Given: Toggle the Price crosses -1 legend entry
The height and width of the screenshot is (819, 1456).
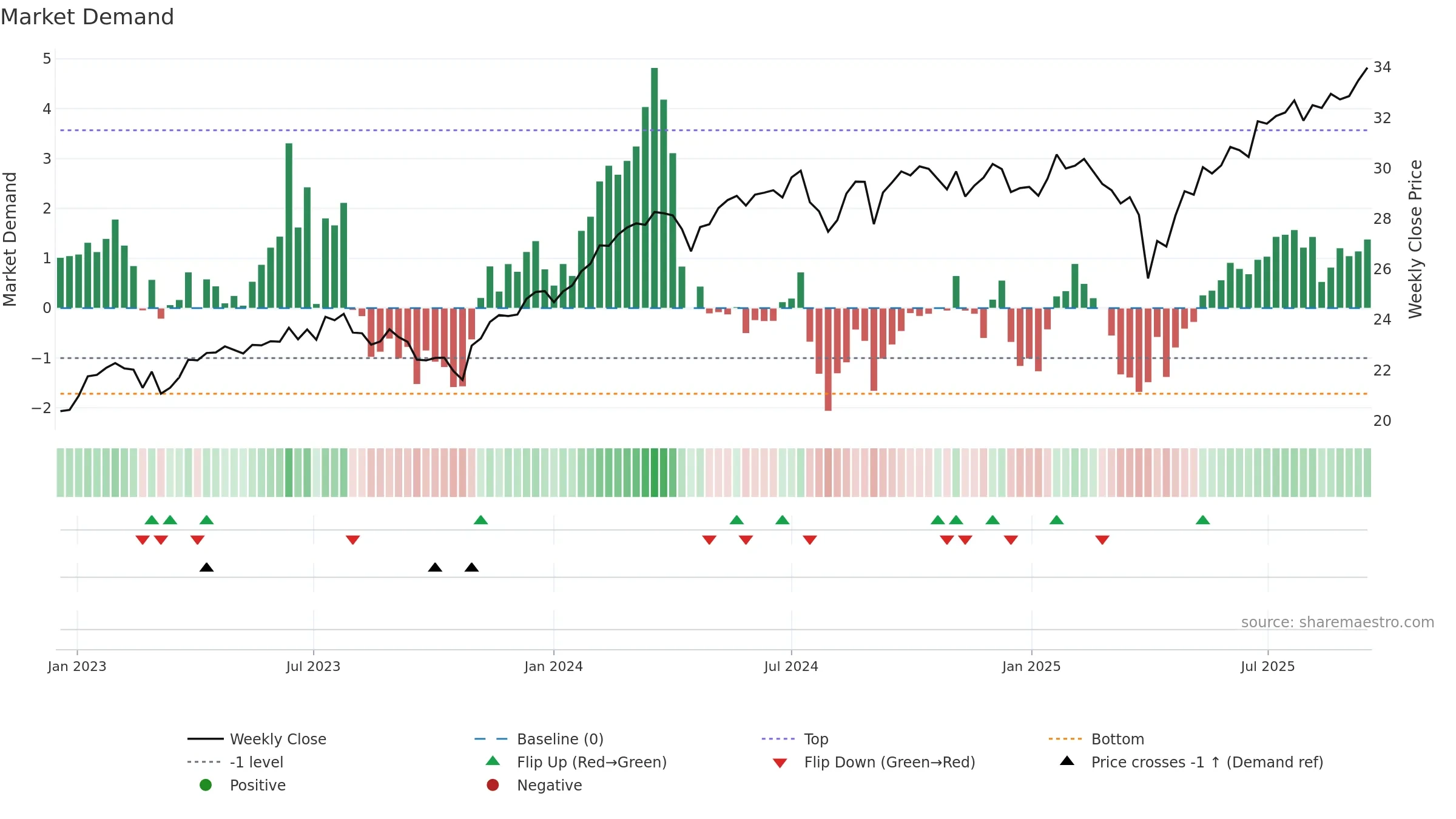Looking at the screenshot, I should pos(1191,762).
